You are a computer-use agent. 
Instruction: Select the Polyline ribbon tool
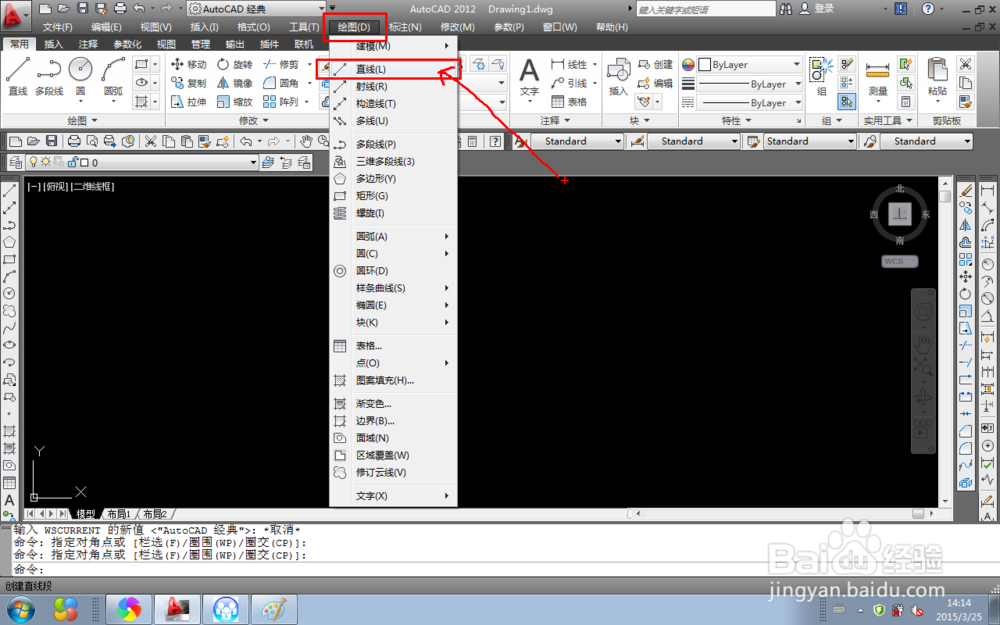pyautogui.click(x=49, y=76)
